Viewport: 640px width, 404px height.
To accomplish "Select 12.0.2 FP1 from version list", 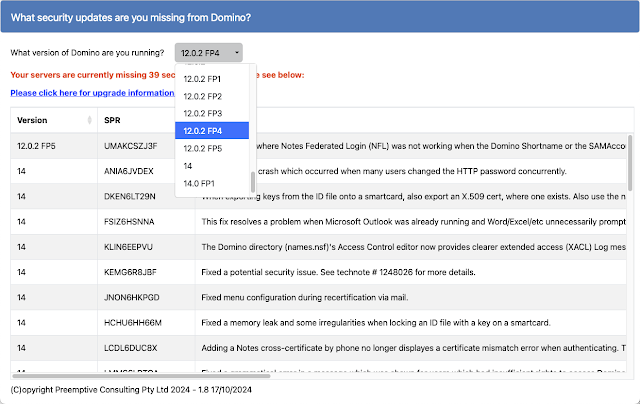I will click(x=212, y=79).
